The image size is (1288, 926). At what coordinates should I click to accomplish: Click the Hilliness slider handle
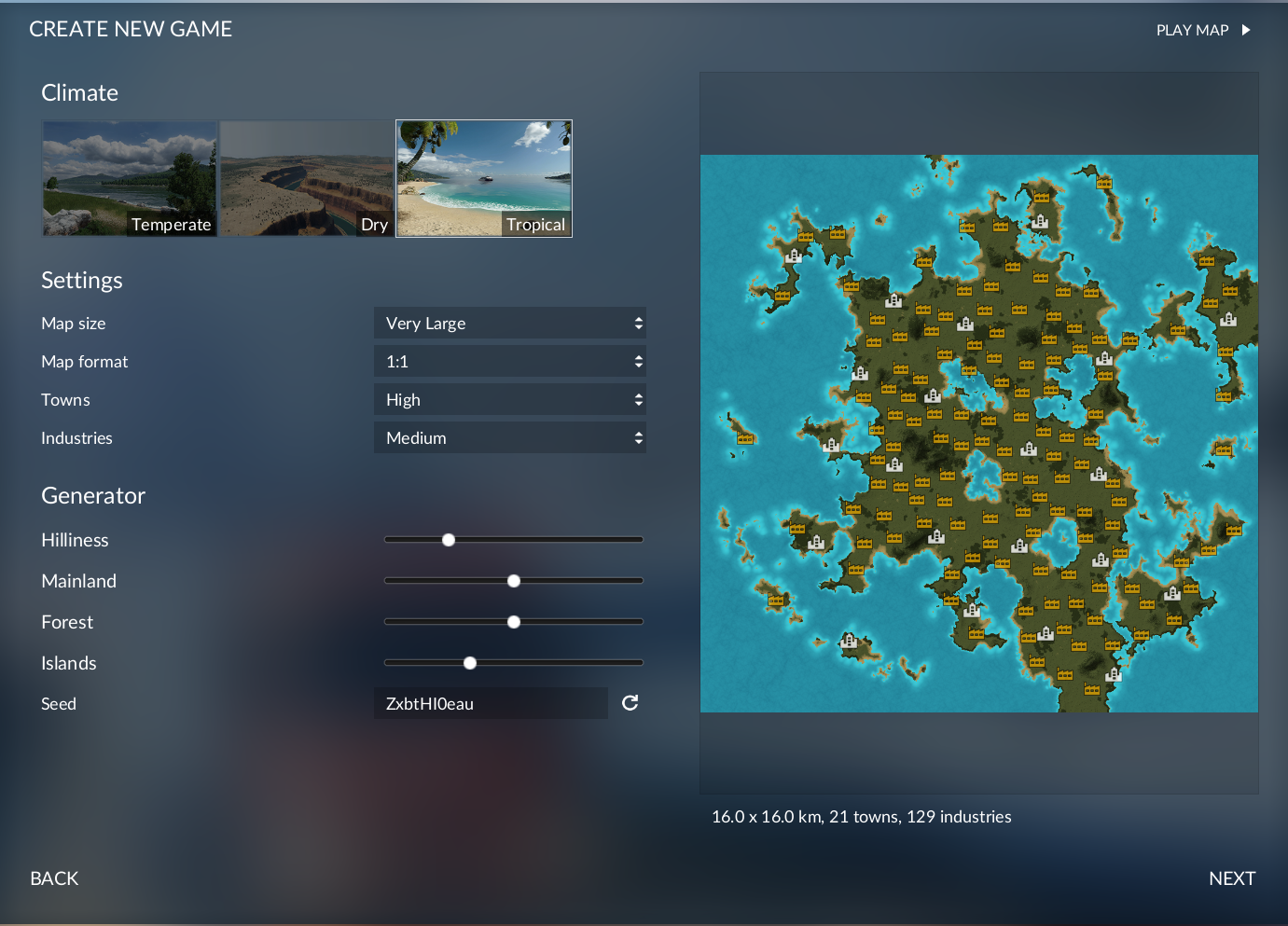pyautogui.click(x=449, y=540)
